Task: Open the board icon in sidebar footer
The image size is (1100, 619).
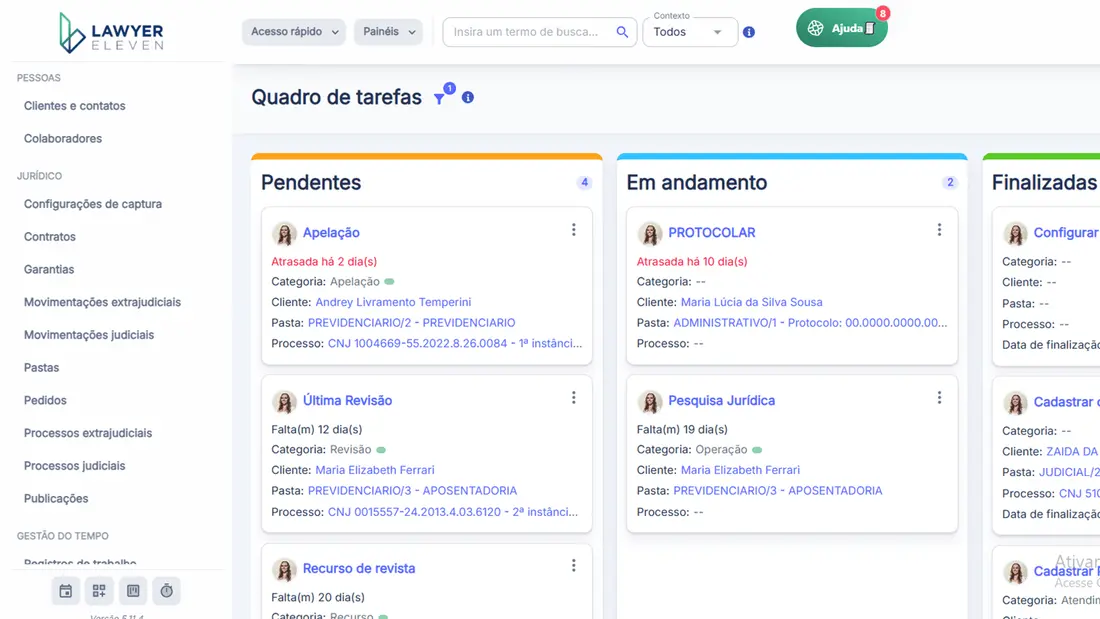Action: 133,591
